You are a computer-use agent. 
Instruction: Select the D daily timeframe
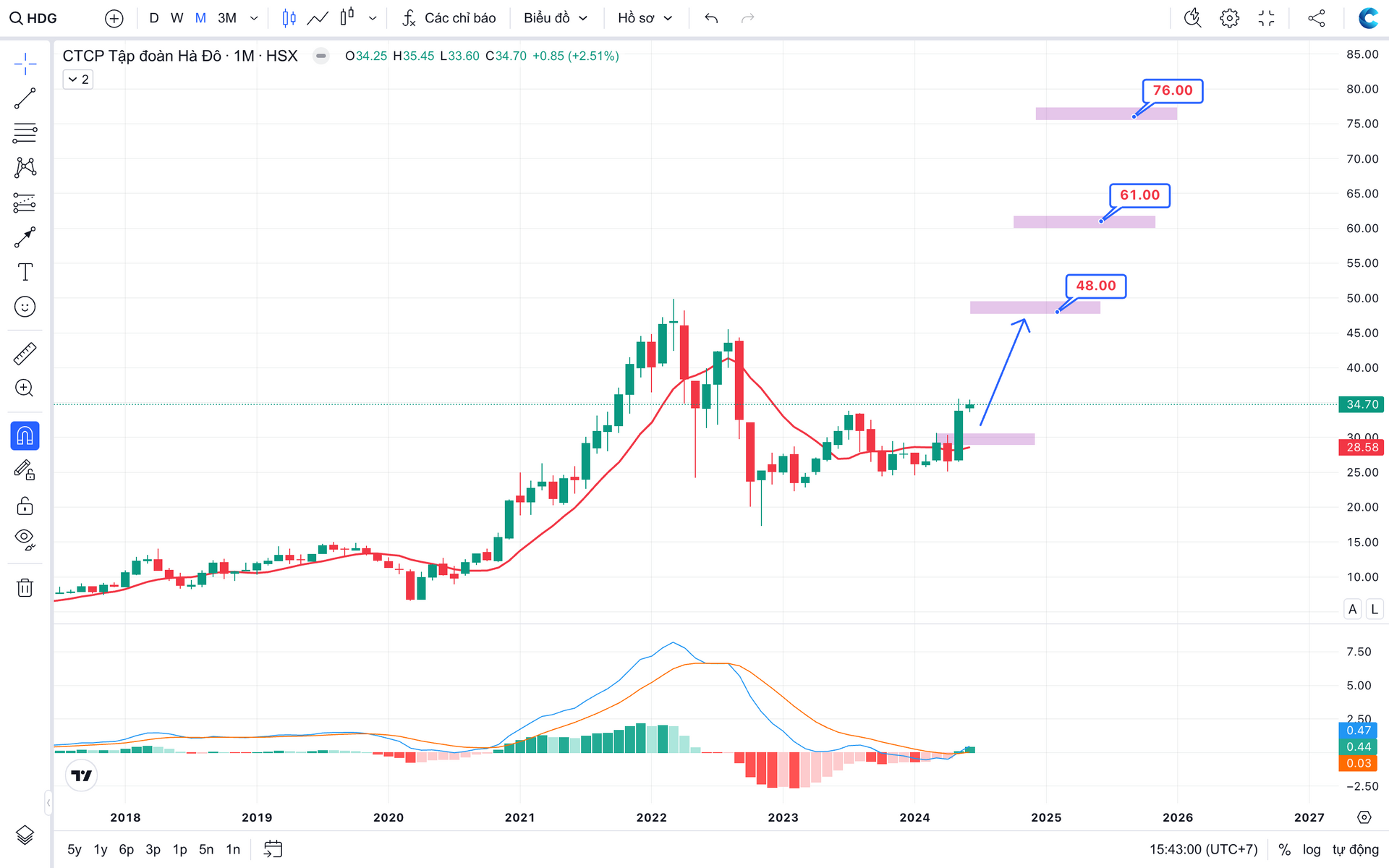[x=154, y=18]
